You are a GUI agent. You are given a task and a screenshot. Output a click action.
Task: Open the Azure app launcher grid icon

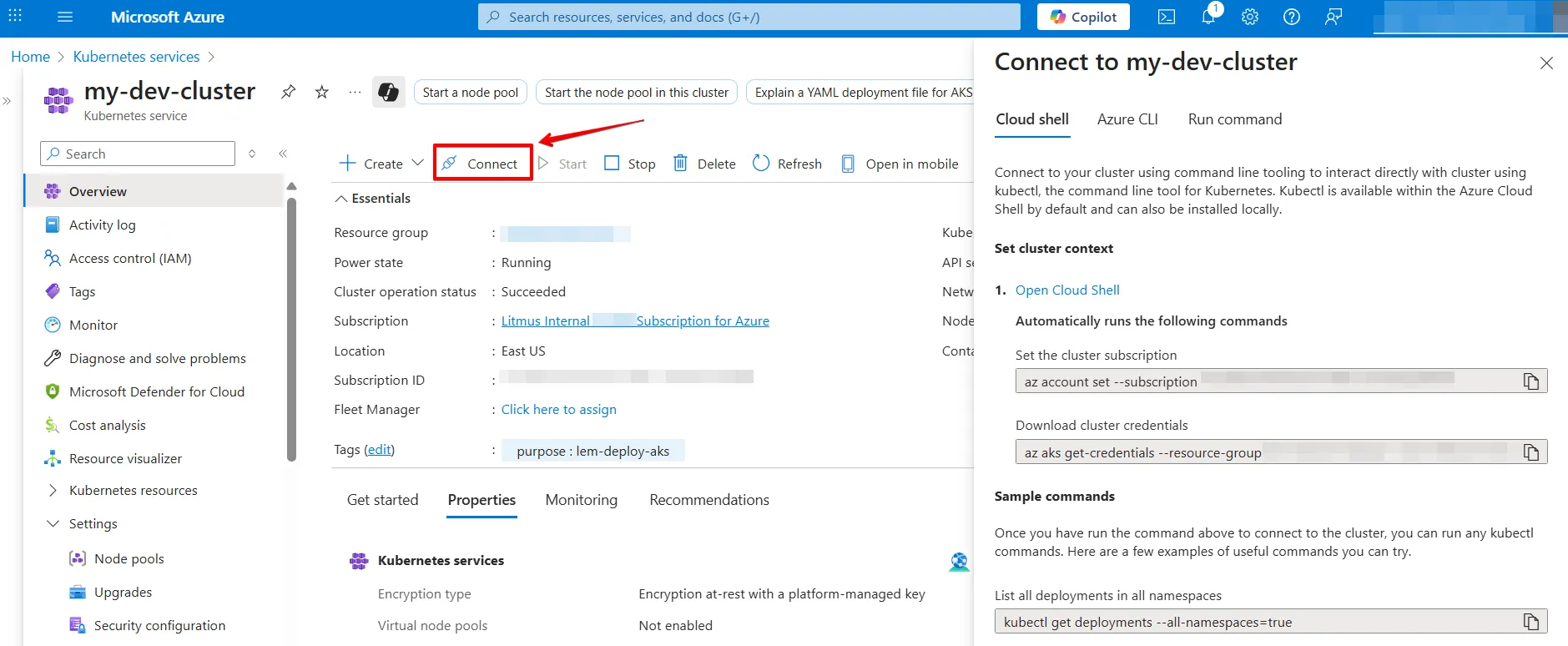pos(15,17)
